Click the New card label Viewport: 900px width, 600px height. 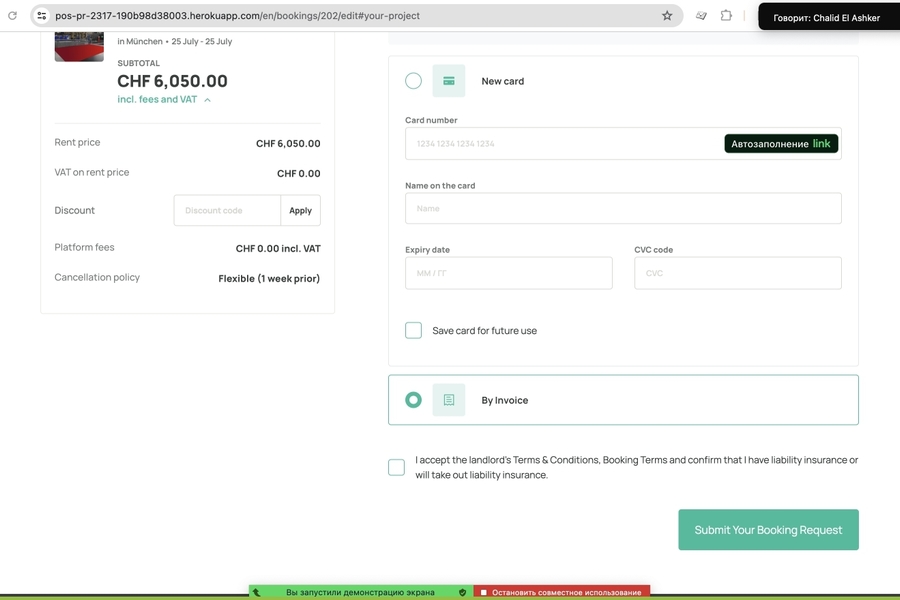pos(503,82)
